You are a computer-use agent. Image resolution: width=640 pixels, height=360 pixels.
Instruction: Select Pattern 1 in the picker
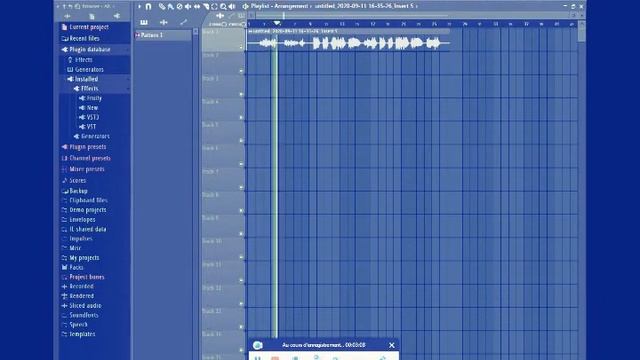162,35
